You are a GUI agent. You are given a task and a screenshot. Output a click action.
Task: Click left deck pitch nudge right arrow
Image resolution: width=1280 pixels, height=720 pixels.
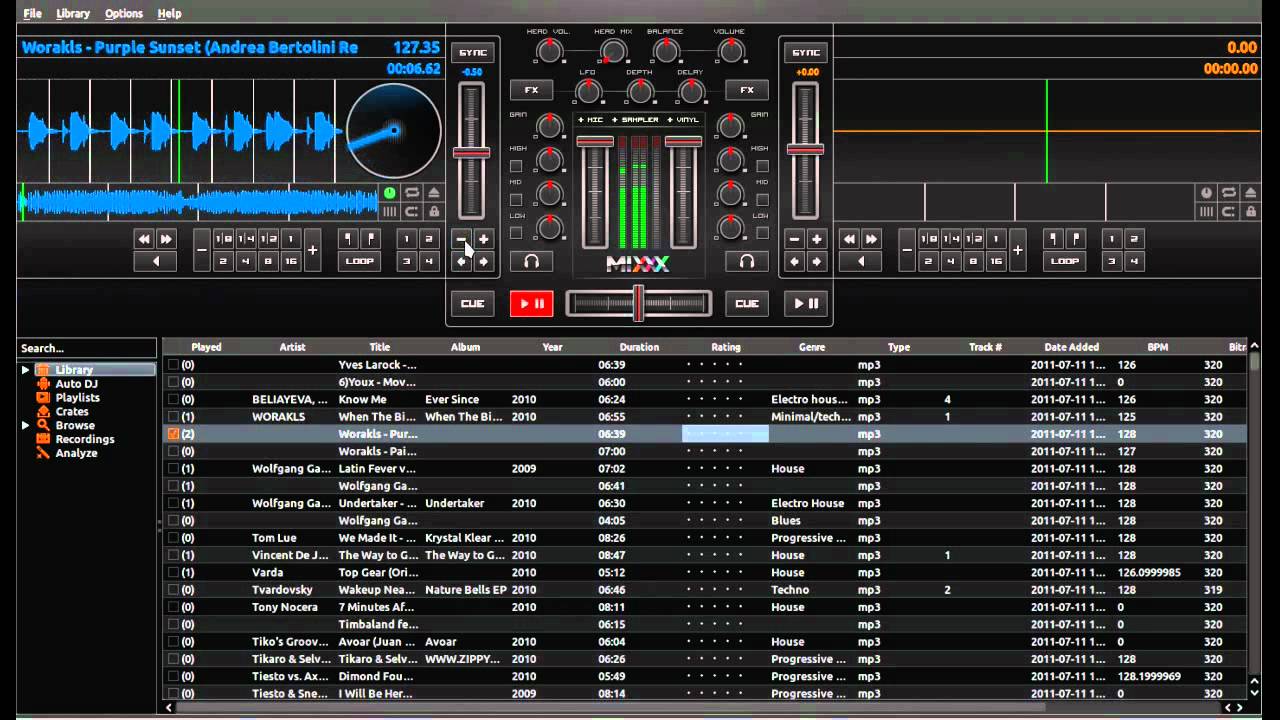483,261
